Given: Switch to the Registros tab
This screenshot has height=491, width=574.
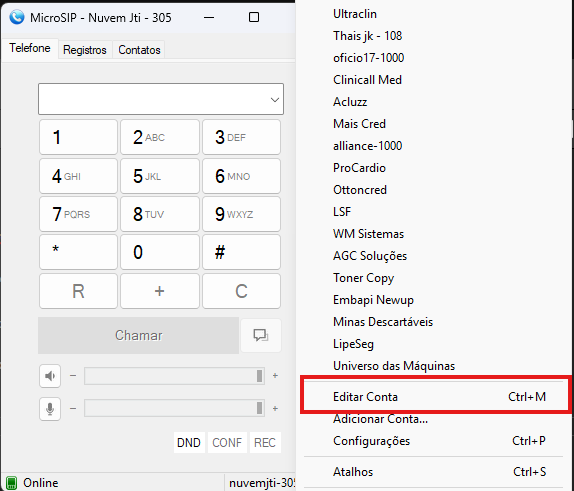Looking at the screenshot, I should (x=85, y=50).
